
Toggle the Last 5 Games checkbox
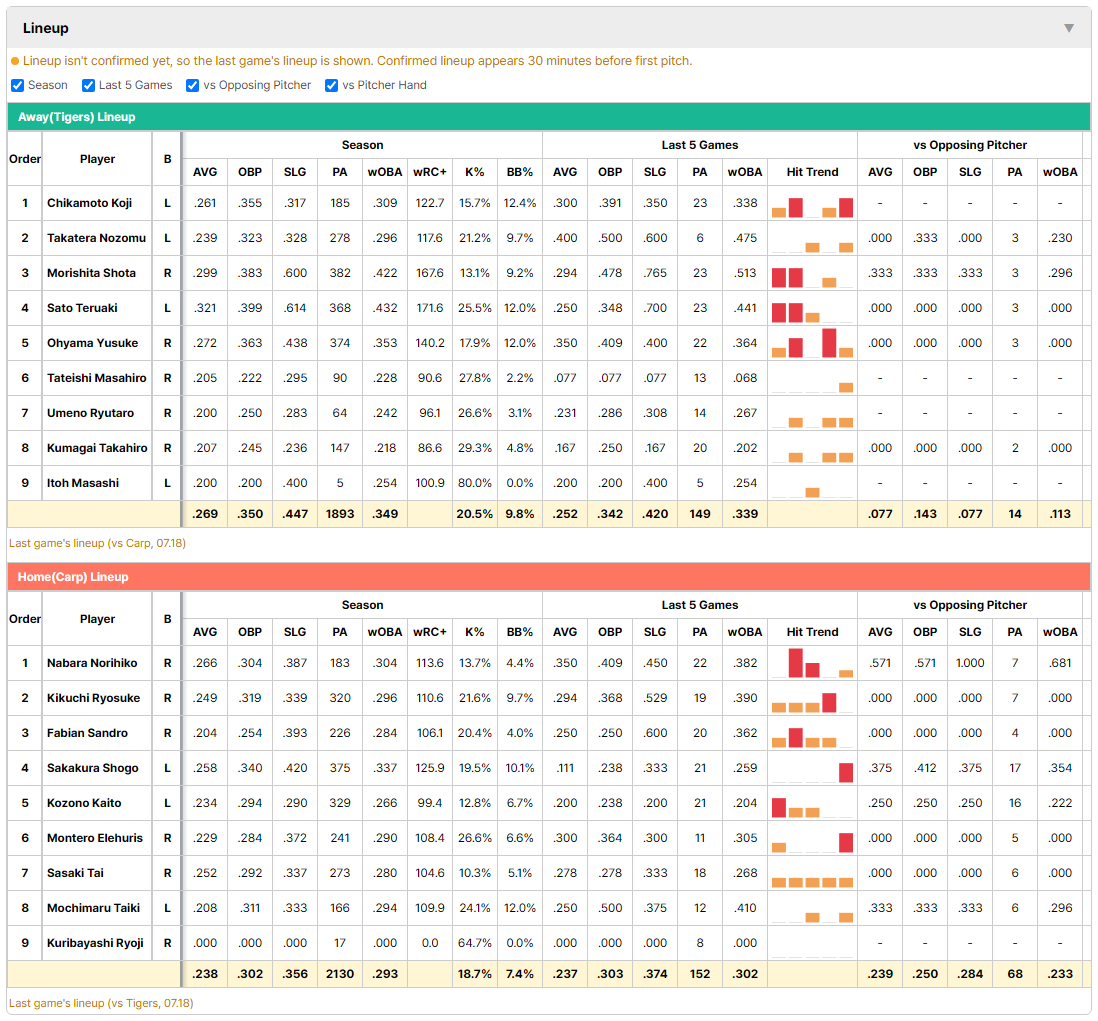(x=88, y=85)
